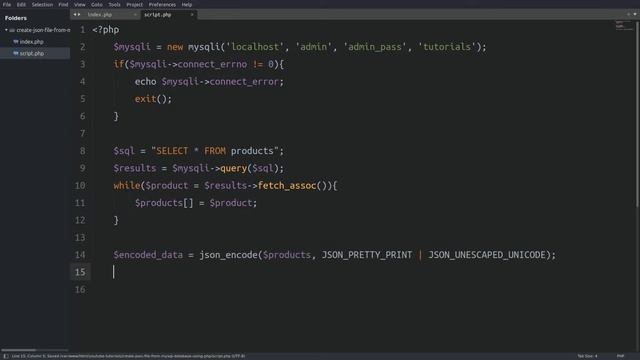Open the Project menu

click(134, 4)
